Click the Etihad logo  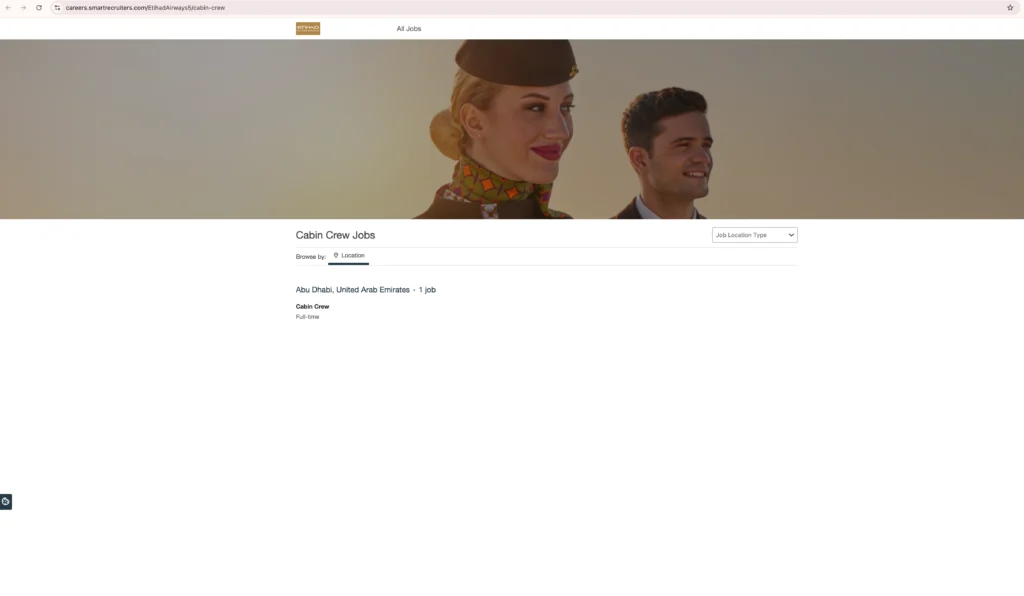[308, 28]
